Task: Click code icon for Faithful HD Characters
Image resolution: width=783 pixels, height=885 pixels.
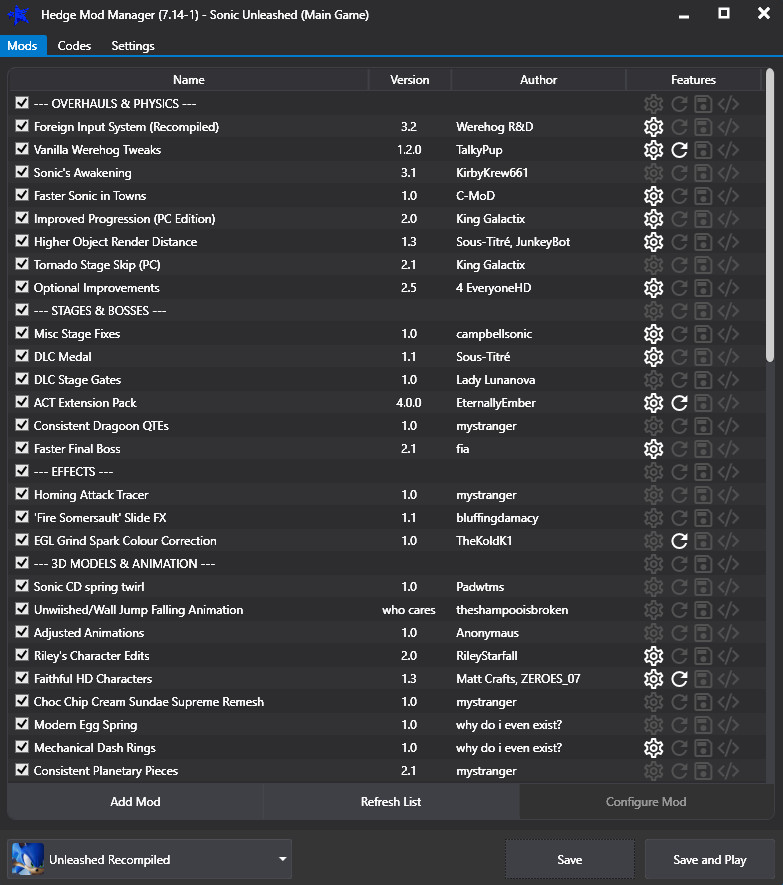Action: click(729, 679)
